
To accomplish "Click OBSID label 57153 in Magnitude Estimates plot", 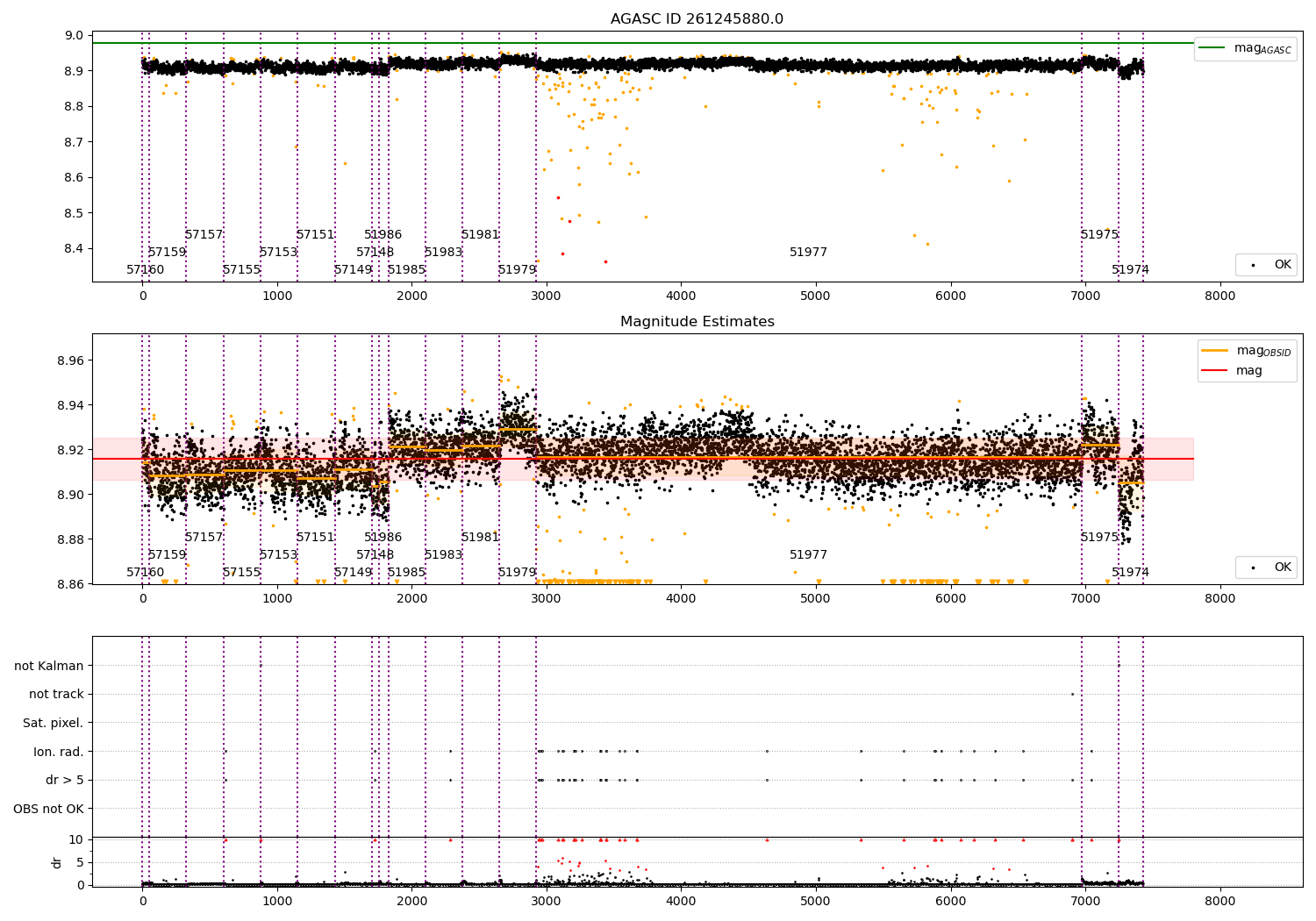I will coord(278,554).
